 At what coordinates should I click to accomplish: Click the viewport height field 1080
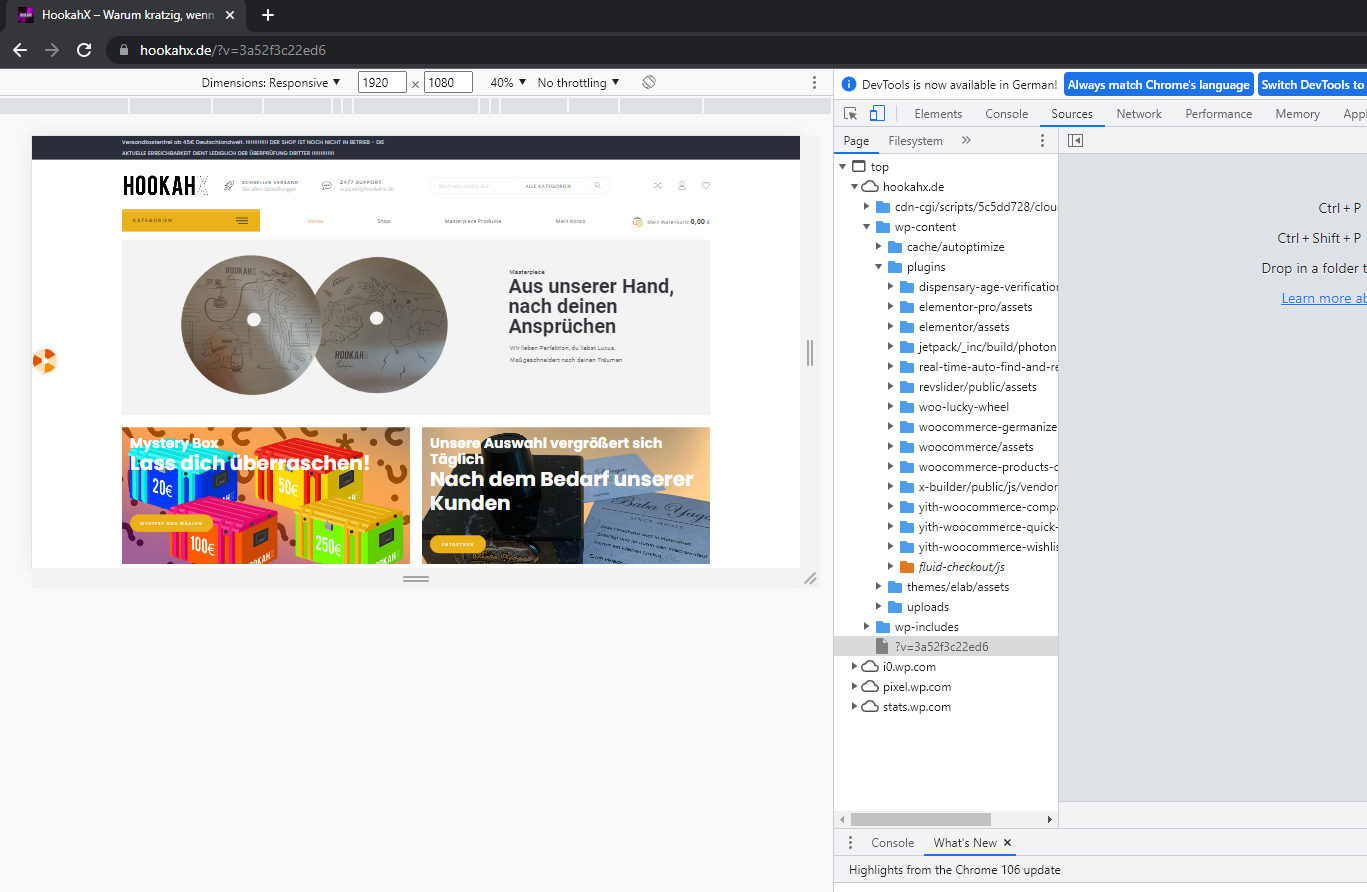click(x=448, y=83)
